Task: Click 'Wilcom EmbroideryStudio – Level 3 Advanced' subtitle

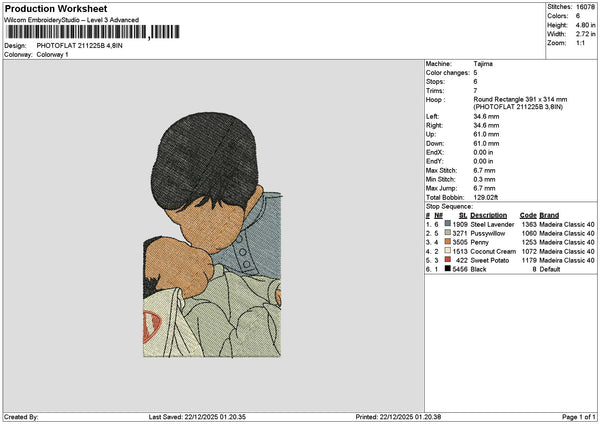Action: [x=71, y=20]
